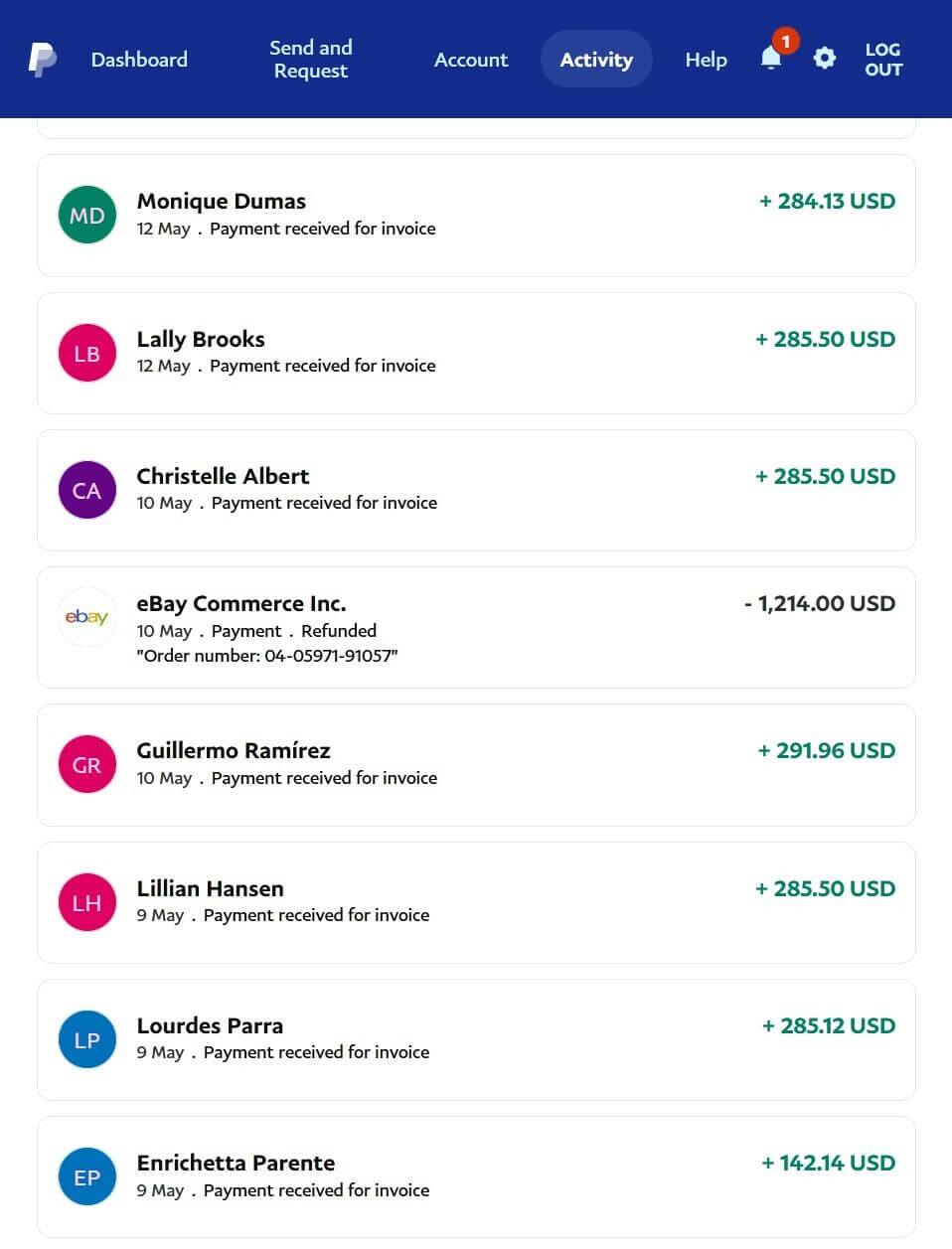
Task: Click Guillermo Ramírez GR avatar
Action: click(x=87, y=764)
